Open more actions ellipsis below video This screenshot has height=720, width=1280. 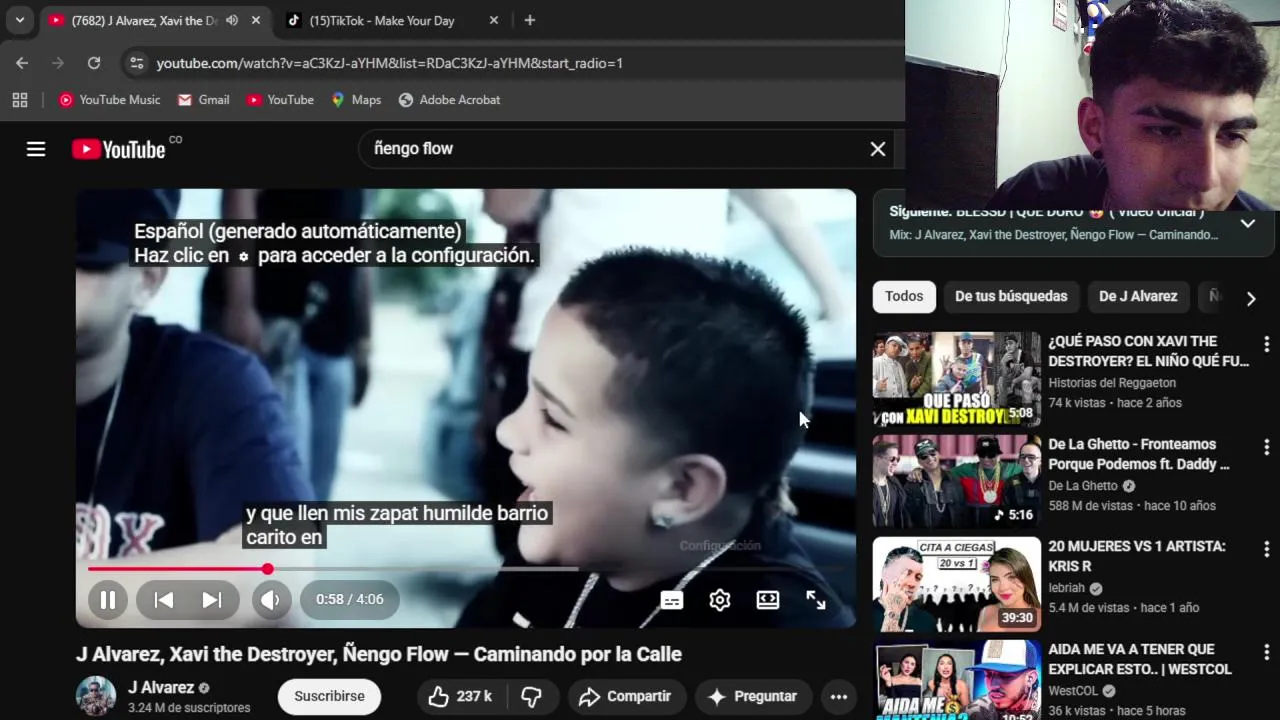click(x=839, y=696)
